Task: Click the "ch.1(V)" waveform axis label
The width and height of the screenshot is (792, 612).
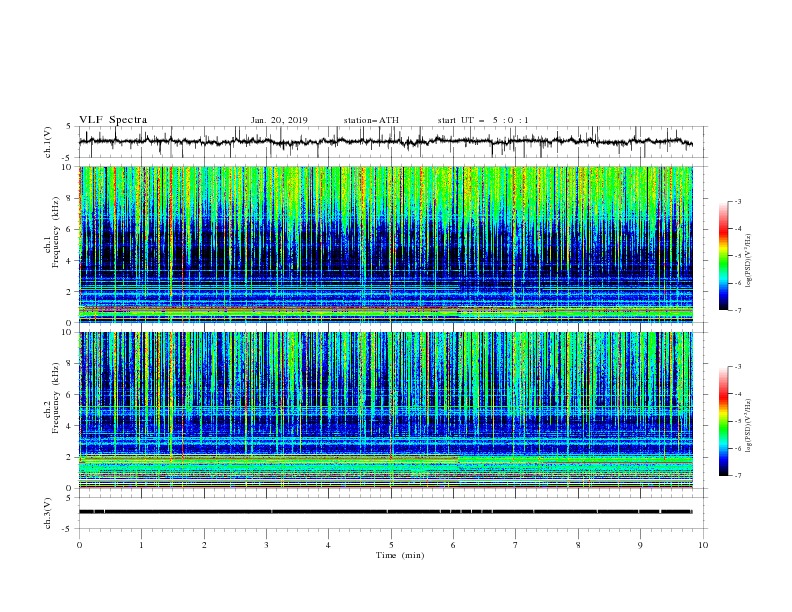Action: coord(48,142)
